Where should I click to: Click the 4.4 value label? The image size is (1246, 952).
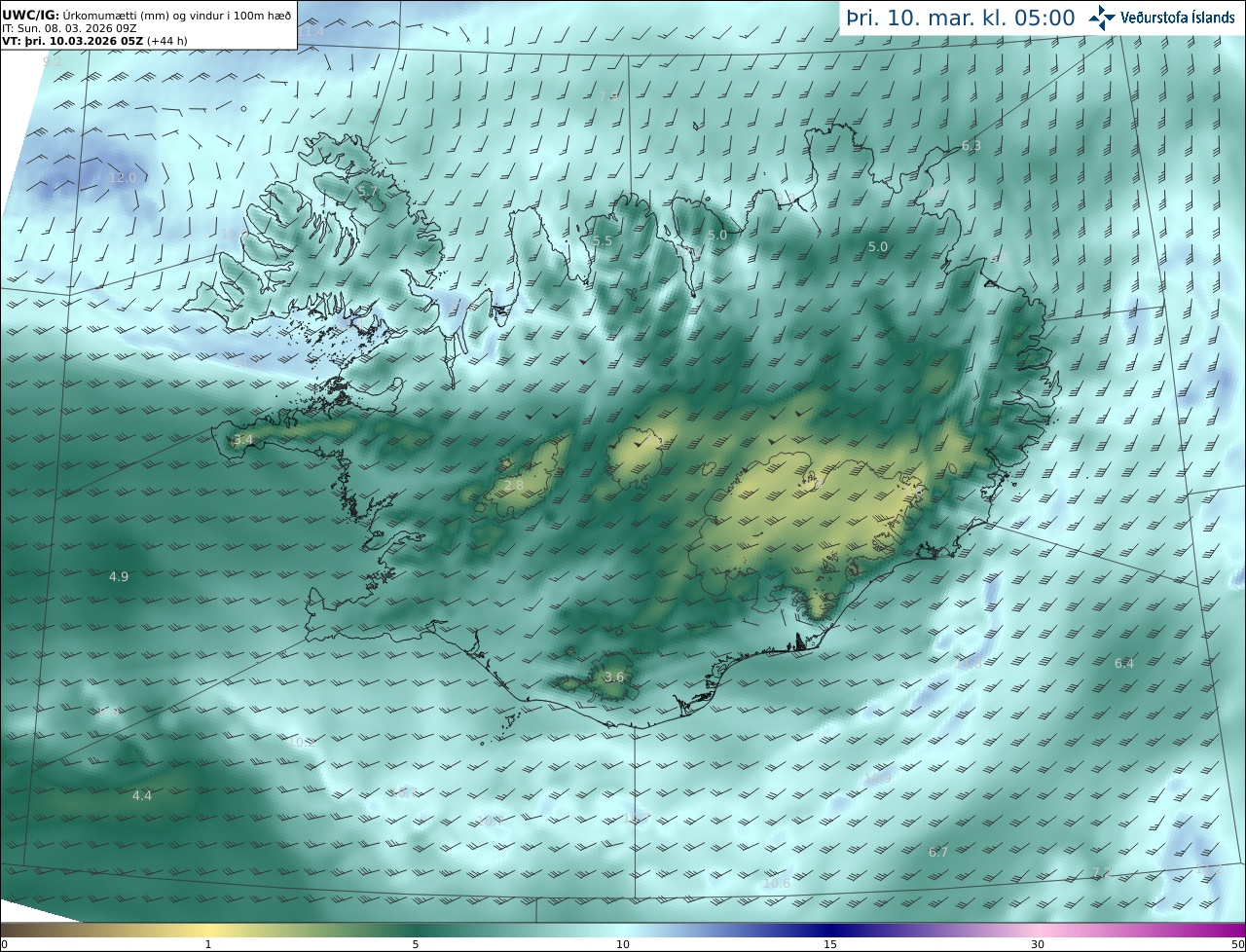coord(142,796)
